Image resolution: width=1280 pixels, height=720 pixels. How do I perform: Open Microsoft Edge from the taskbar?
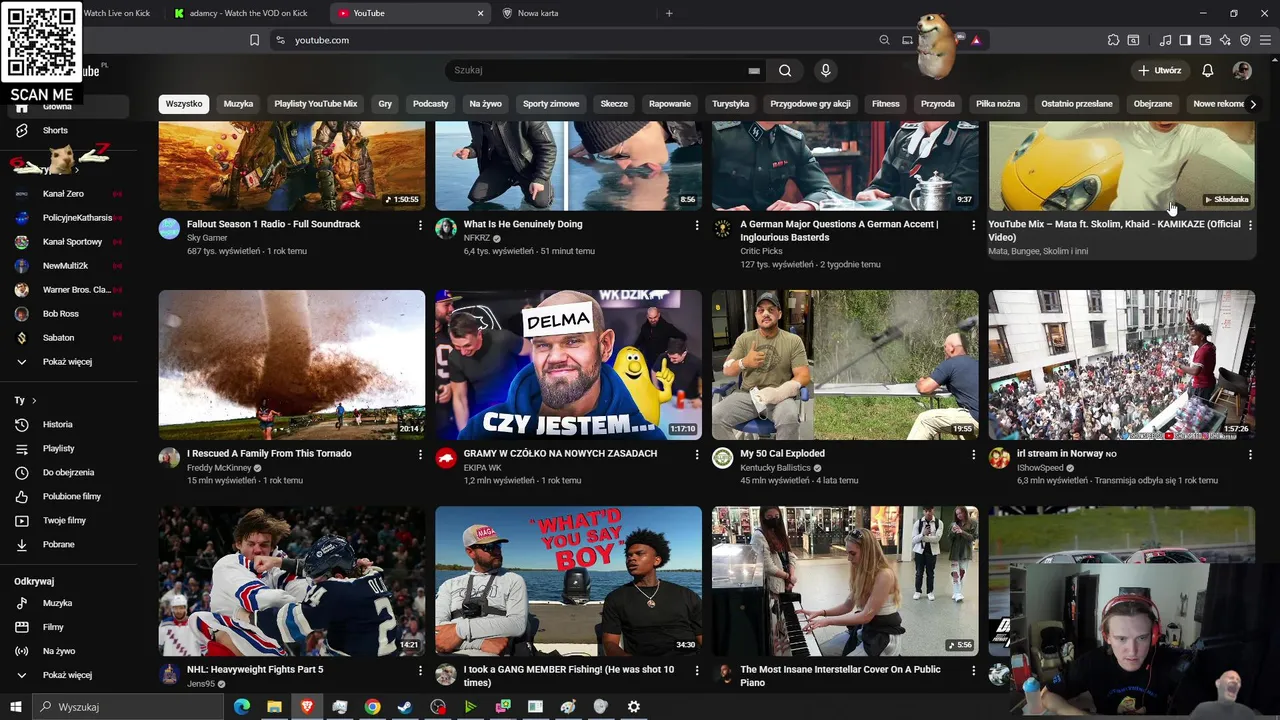click(241, 707)
